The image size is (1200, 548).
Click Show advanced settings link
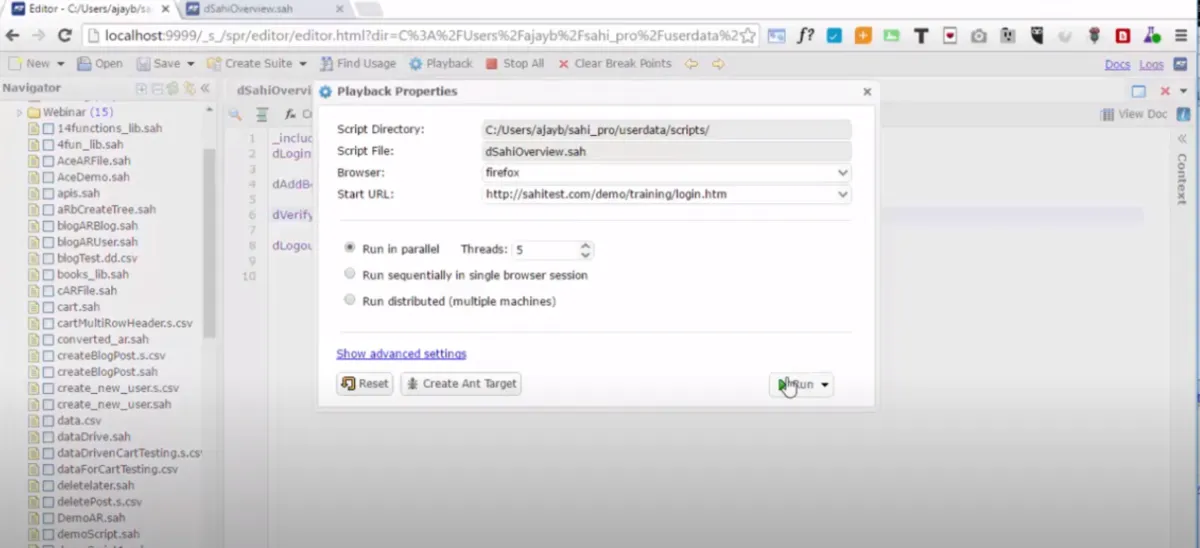401,354
